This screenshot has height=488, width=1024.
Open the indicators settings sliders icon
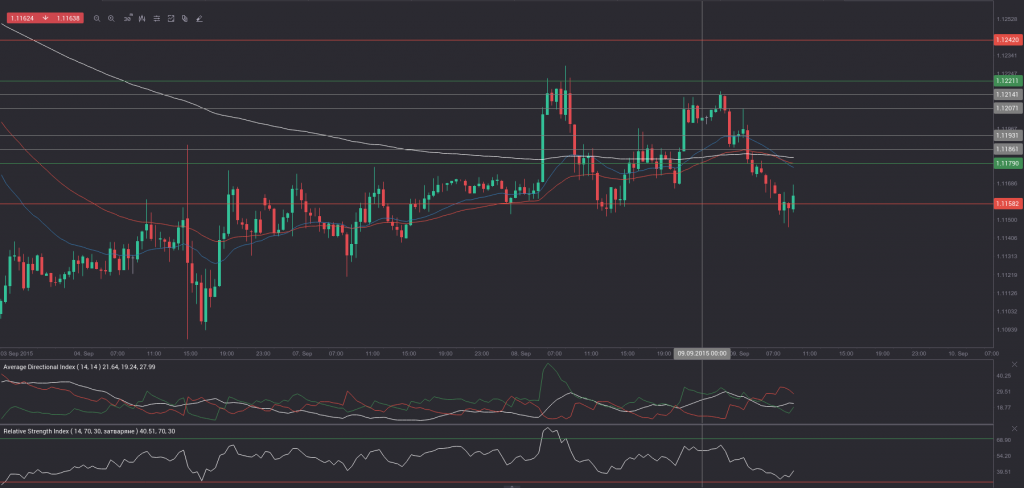157,18
